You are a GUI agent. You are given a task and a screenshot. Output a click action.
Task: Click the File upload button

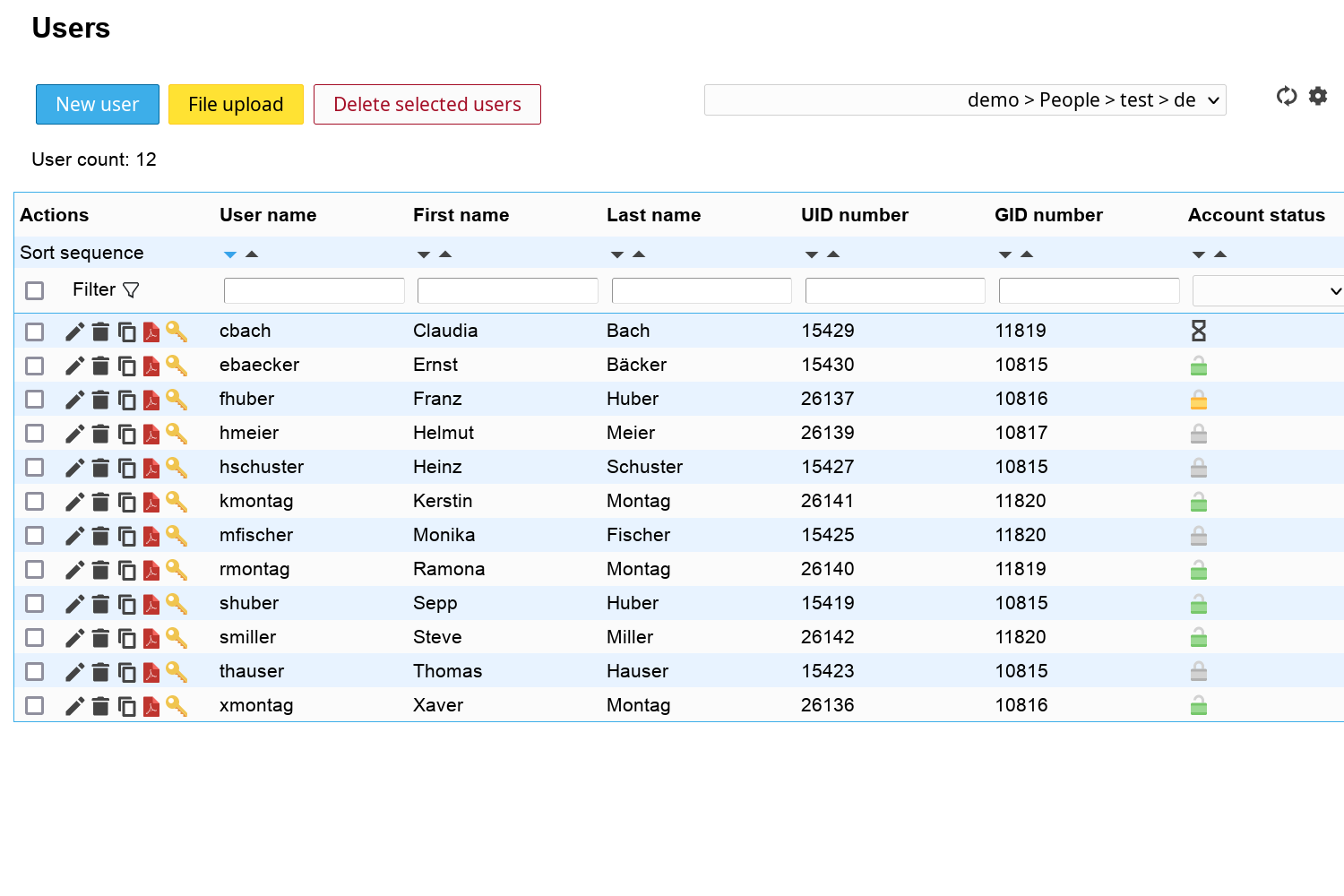pyautogui.click(x=236, y=104)
